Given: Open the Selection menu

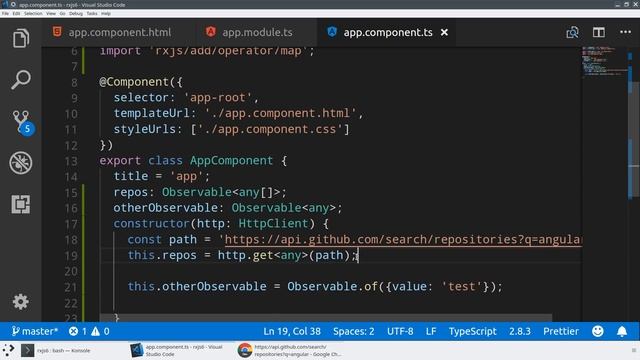Looking at the screenshot, I should tap(33, 13).
